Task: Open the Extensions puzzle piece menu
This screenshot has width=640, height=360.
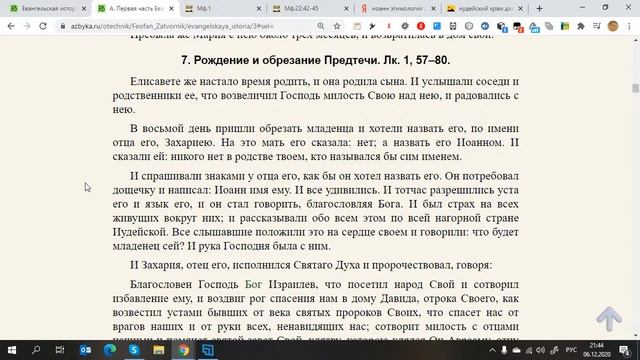Action: coord(580,26)
